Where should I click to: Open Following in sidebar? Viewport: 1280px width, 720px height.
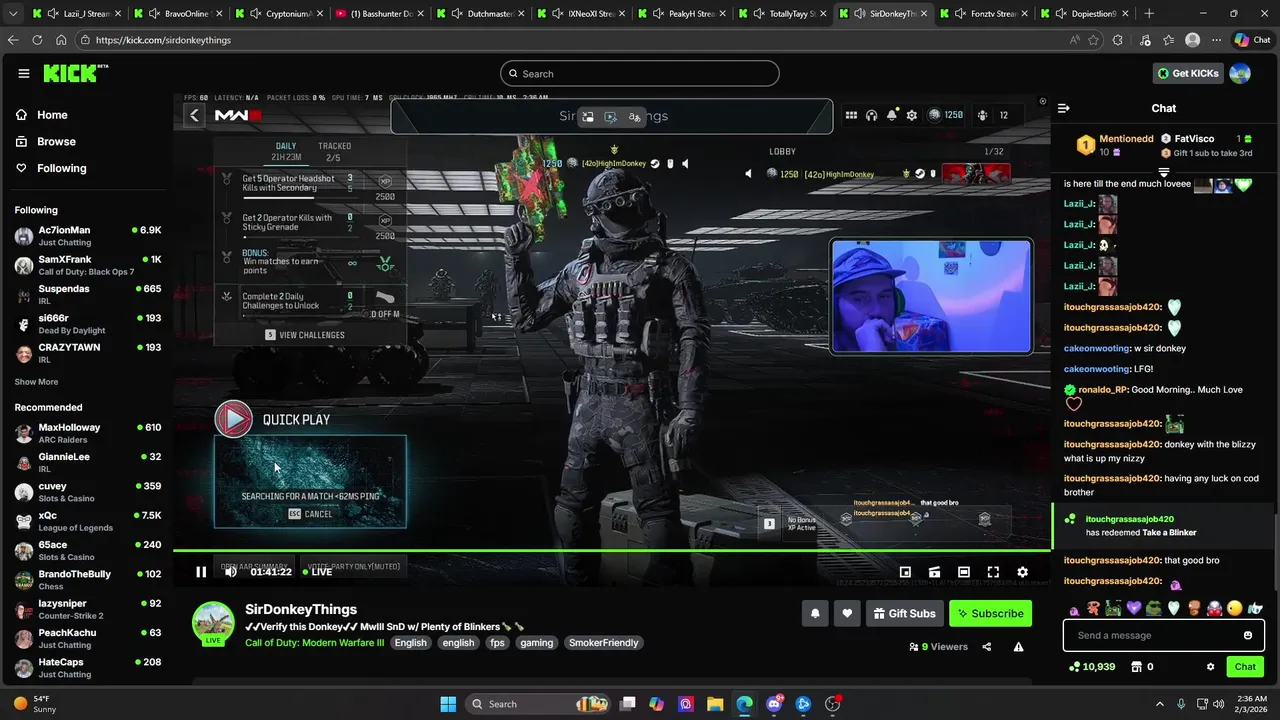[x=61, y=168]
